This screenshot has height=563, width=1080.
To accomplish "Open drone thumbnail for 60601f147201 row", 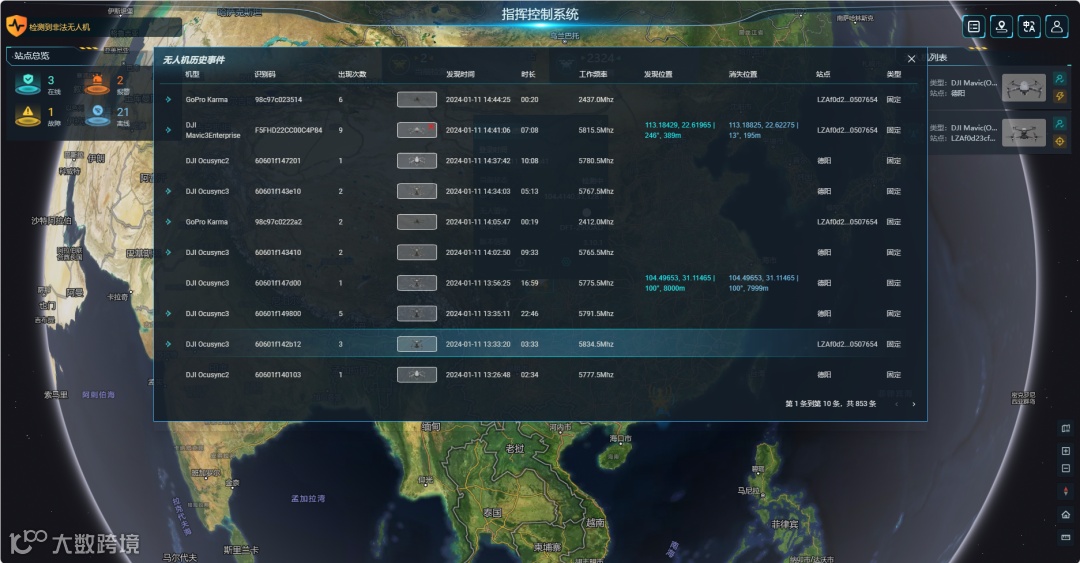I will coord(417,161).
